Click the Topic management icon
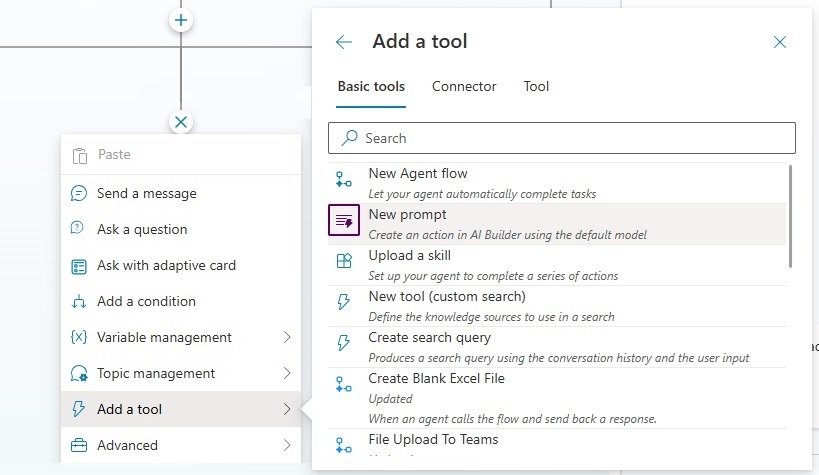Image resolution: width=819 pixels, height=475 pixels. [79, 374]
